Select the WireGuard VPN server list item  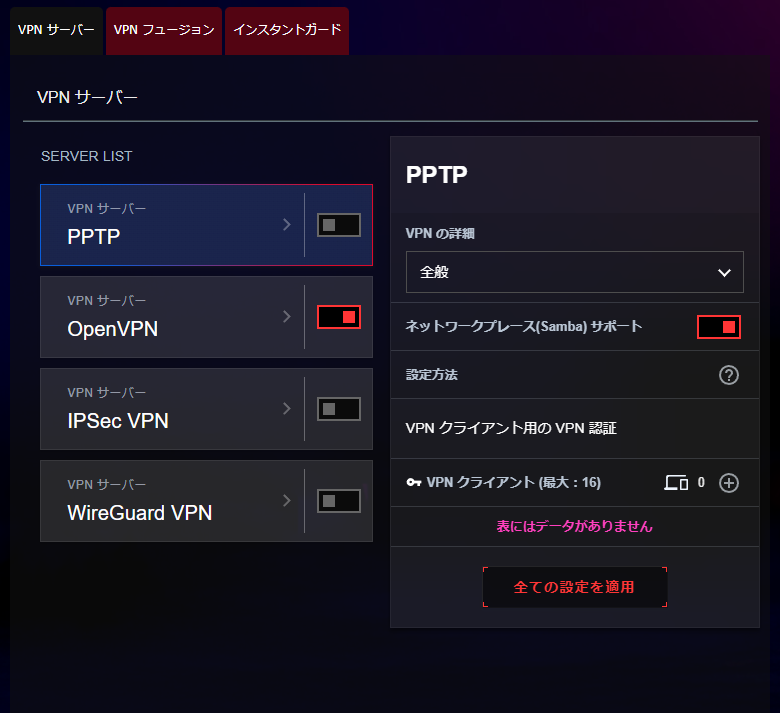(x=160, y=502)
